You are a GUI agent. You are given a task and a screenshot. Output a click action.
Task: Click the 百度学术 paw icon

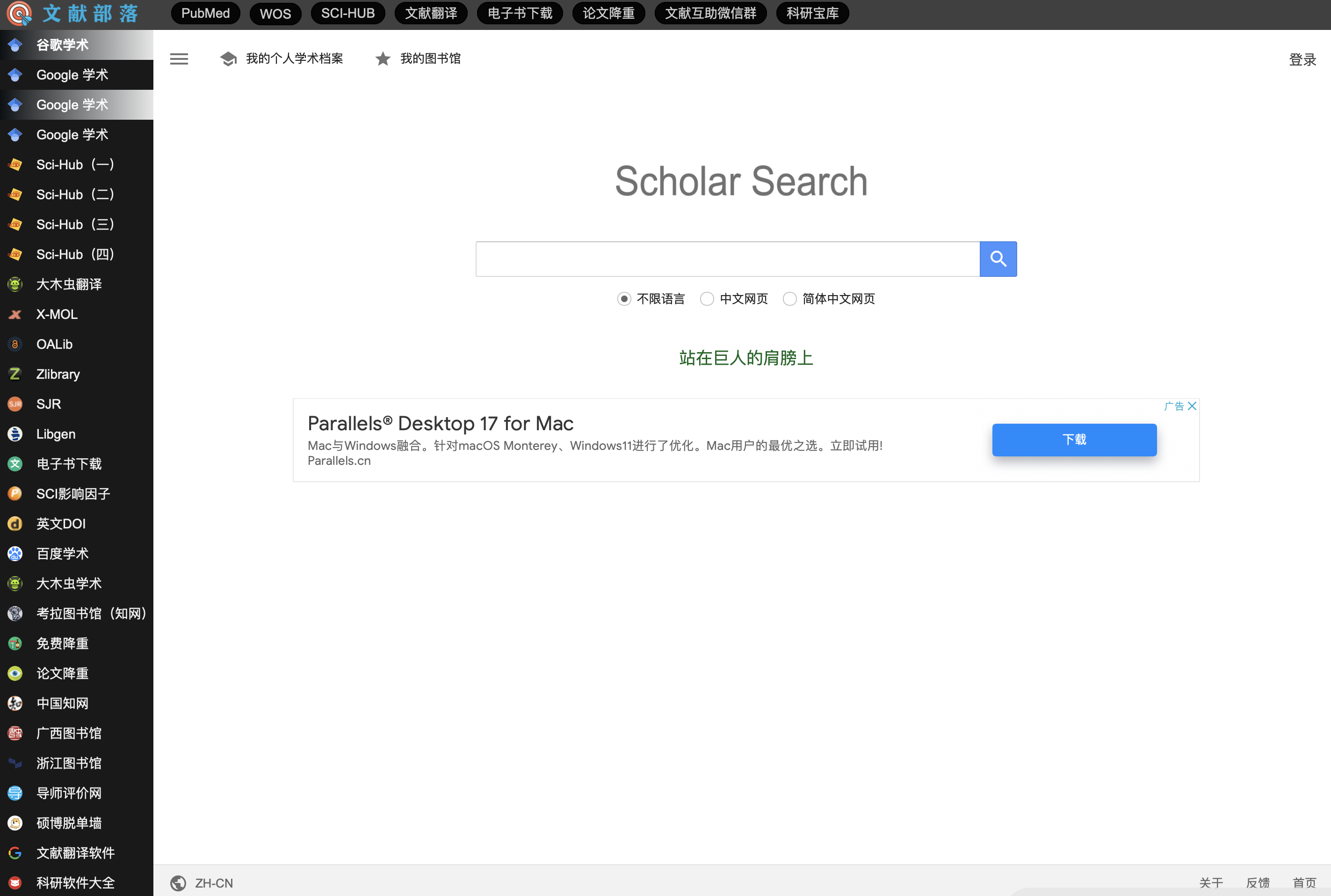click(15, 554)
